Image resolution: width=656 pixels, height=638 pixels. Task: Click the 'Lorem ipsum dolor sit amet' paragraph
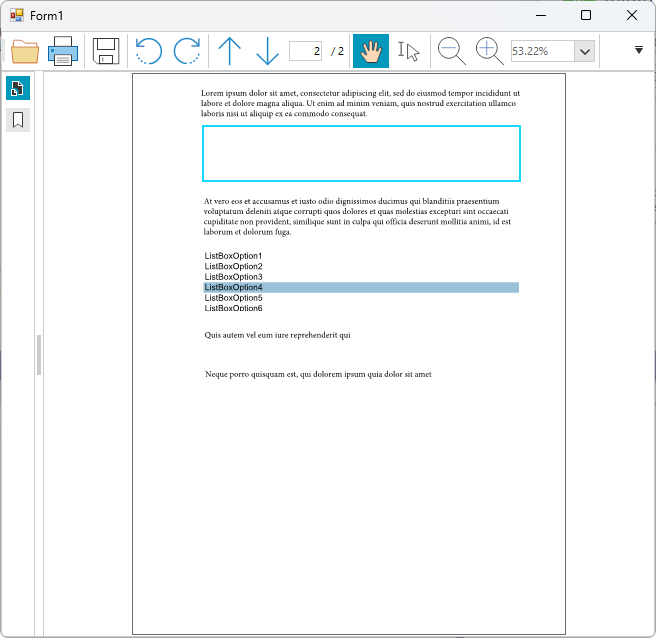coord(360,103)
